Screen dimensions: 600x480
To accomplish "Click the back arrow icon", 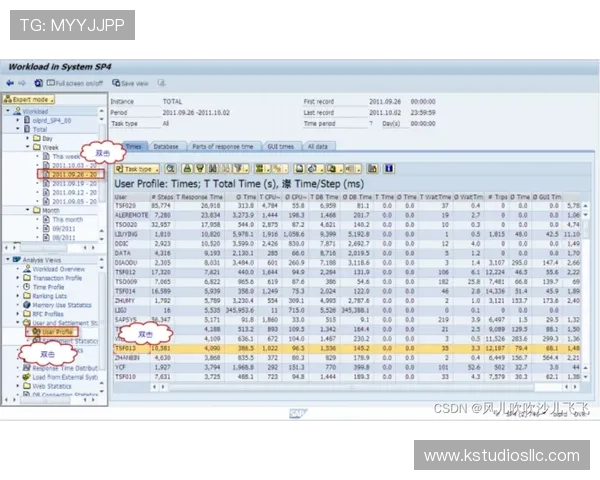I will tap(12, 83).
